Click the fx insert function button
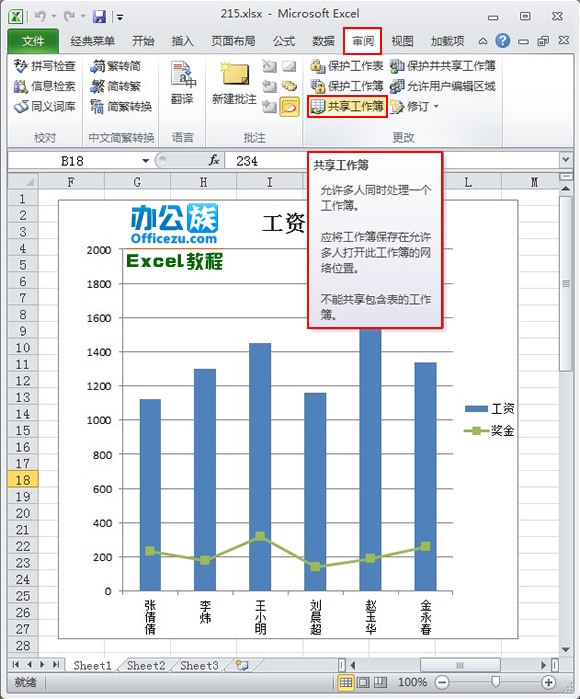580x699 pixels. pos(214,160)
